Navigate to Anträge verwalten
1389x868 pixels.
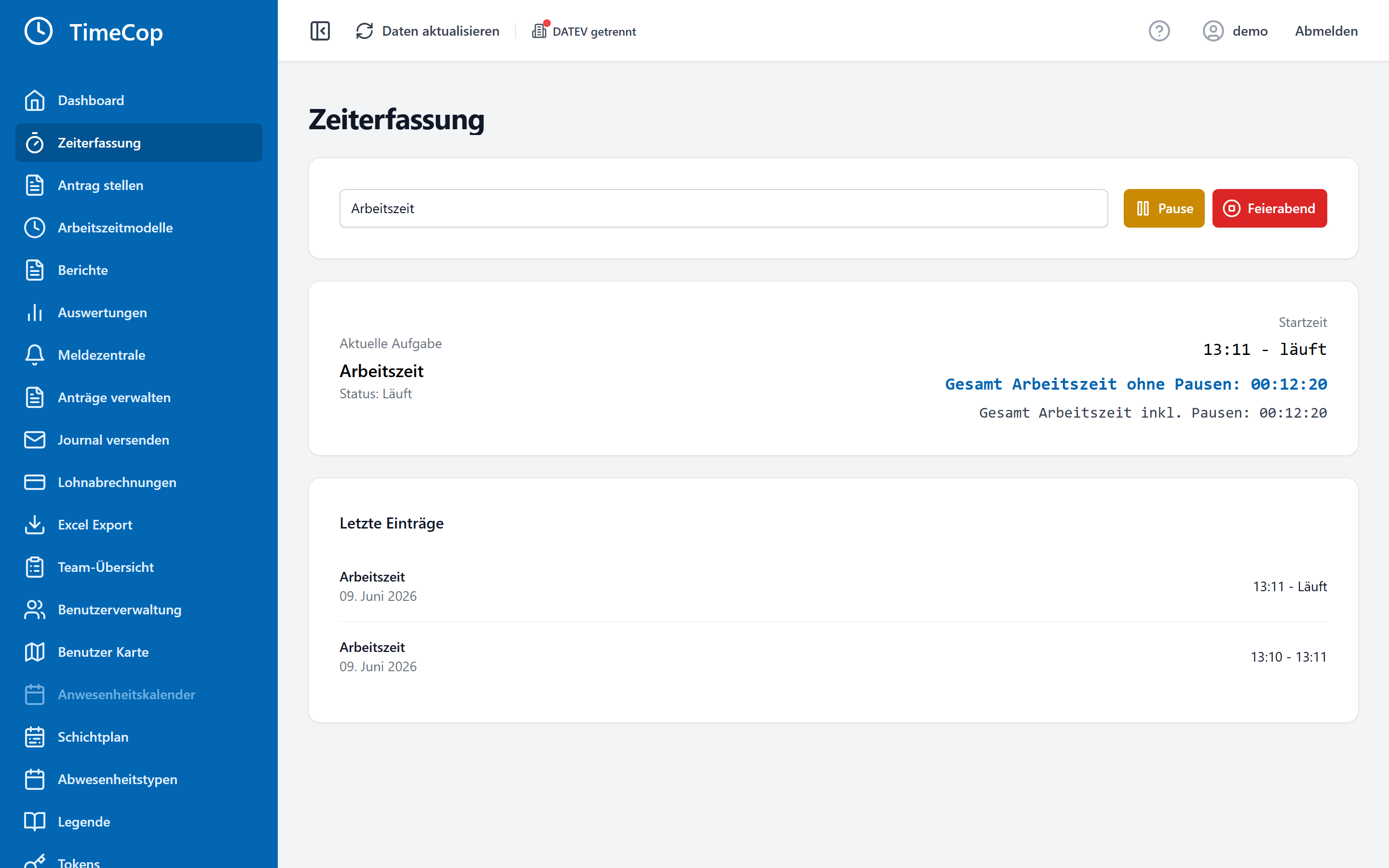139,398
